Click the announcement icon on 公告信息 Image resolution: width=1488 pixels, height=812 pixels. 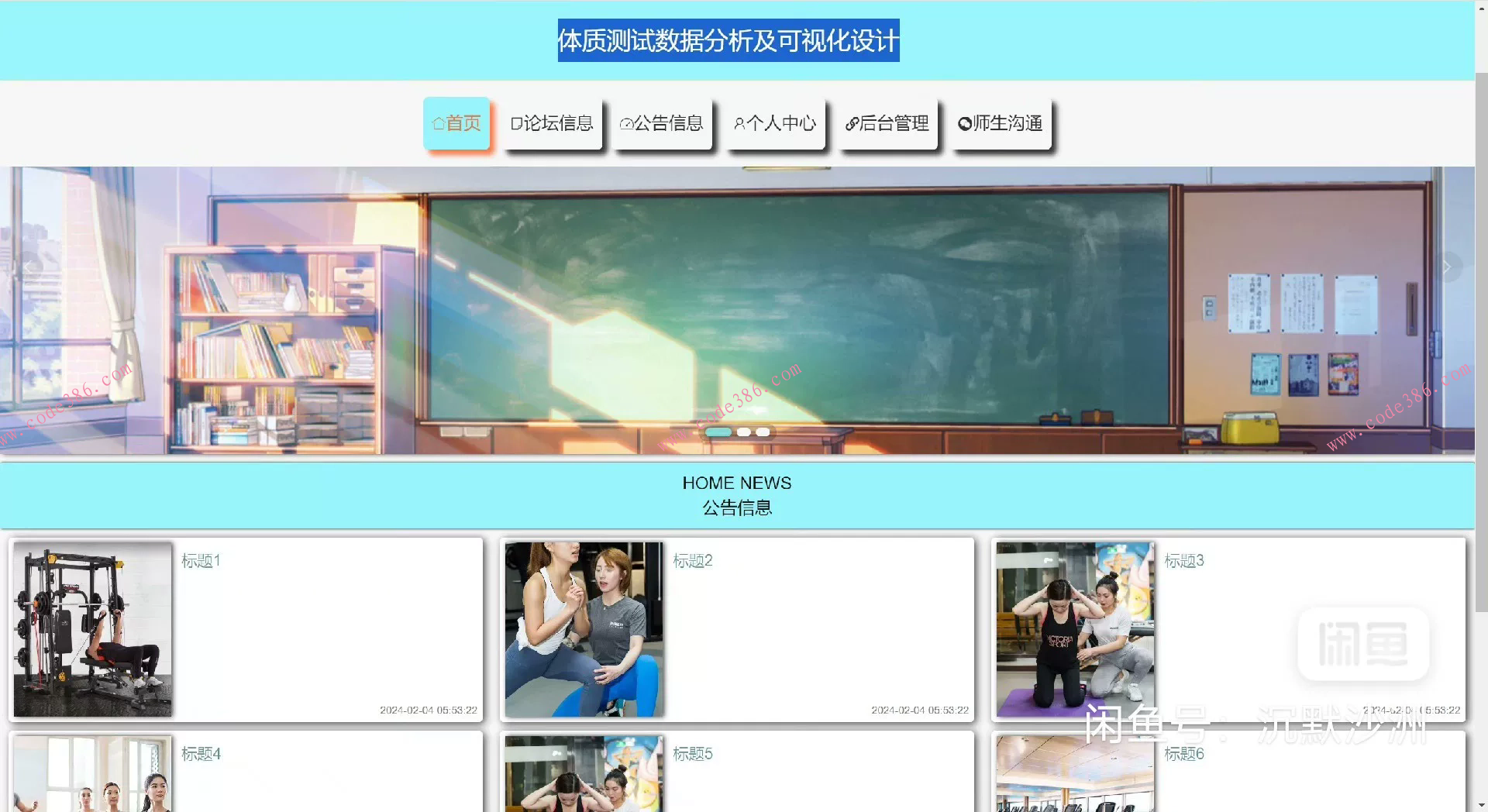(x=626, y=122)
